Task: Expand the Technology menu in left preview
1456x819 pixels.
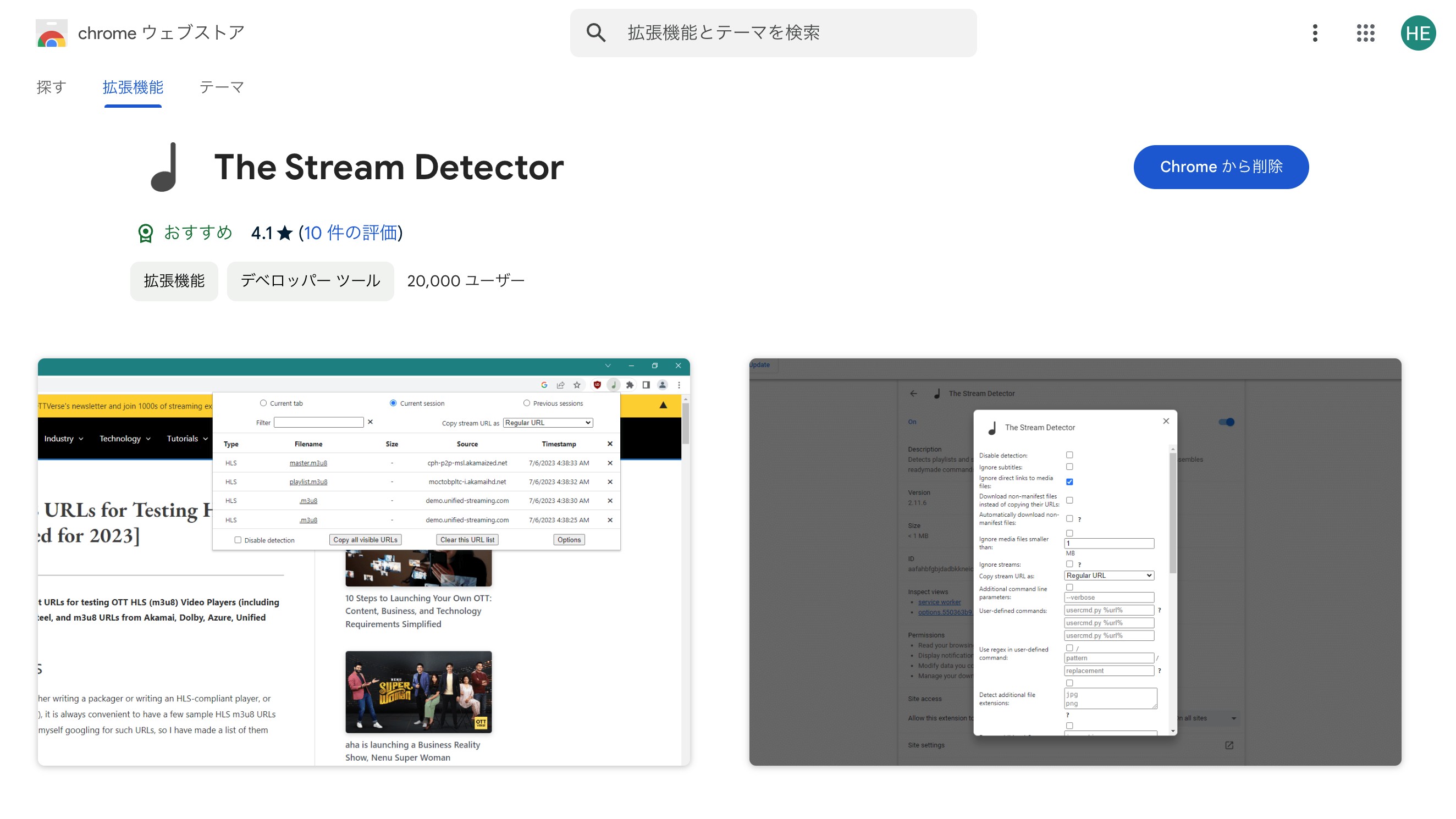Action: click(125, 439)
